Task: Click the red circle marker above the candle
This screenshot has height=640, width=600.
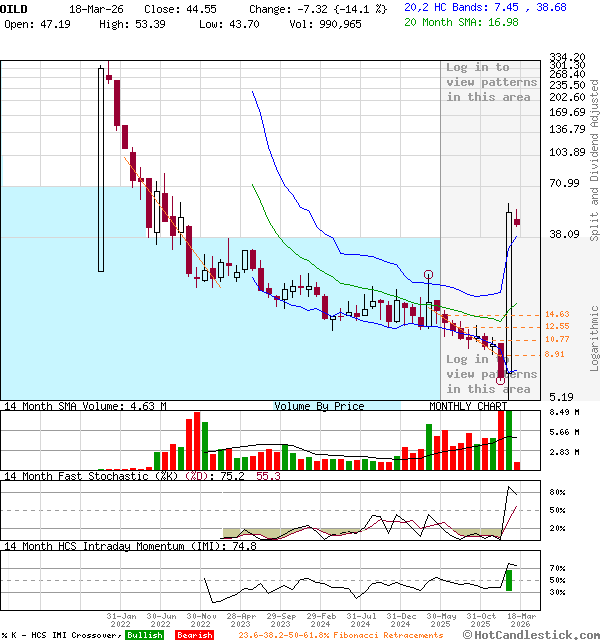Action: click(428, 274)
